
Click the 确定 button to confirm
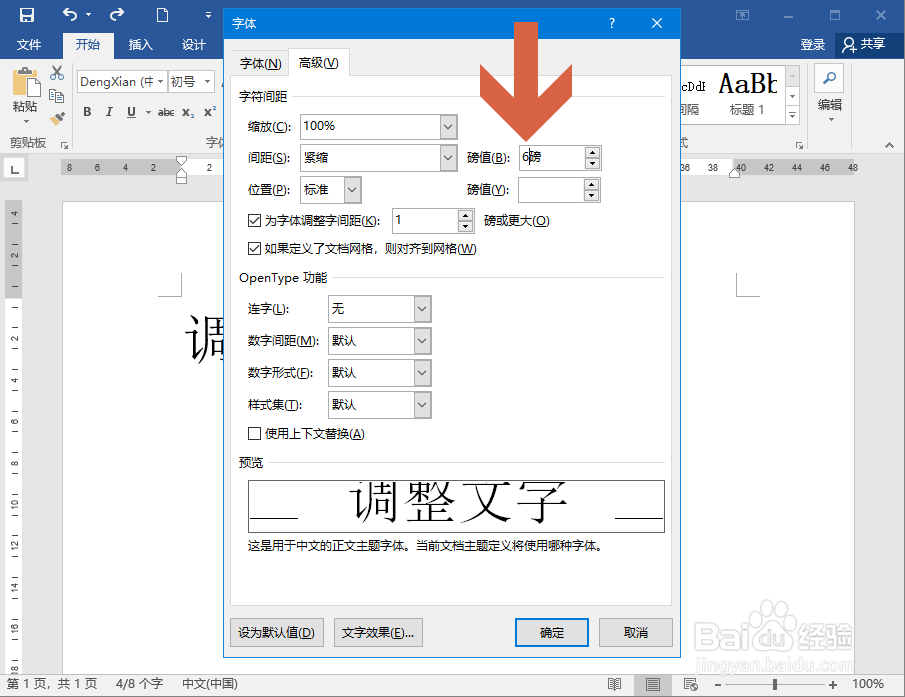click(x=551, y=632)
